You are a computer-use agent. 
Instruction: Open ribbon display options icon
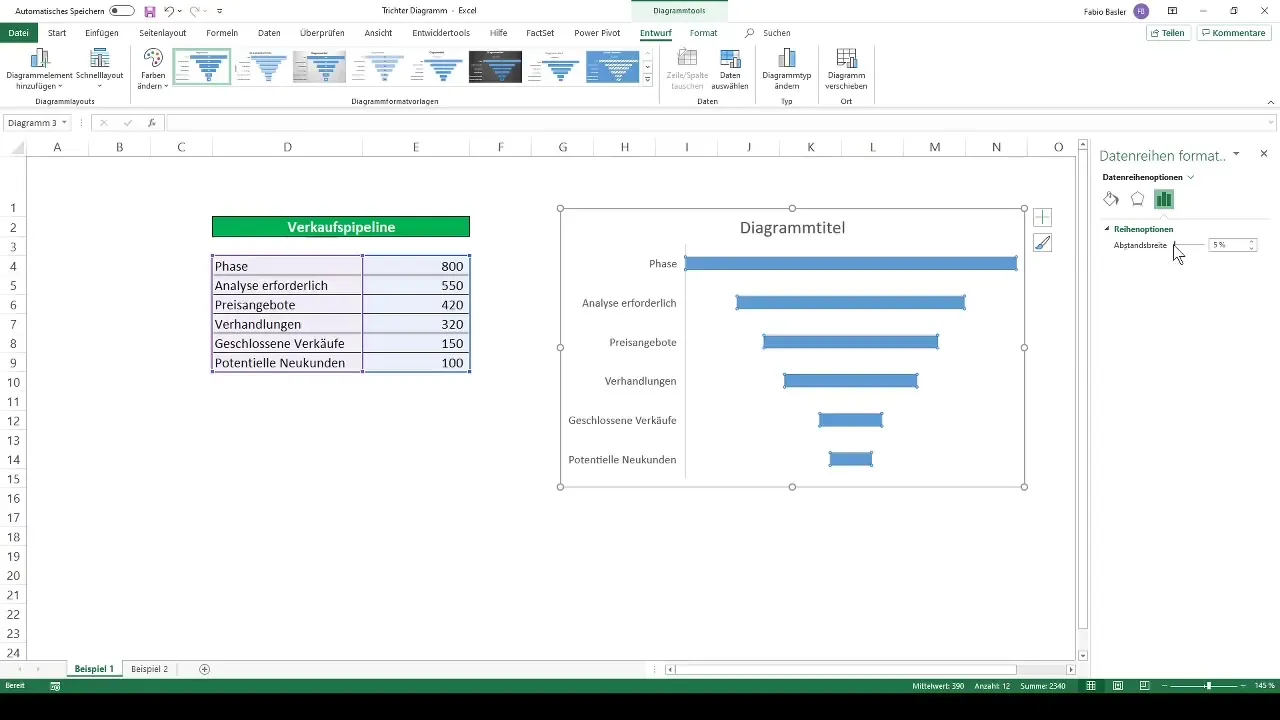[x=1172, y=11]
